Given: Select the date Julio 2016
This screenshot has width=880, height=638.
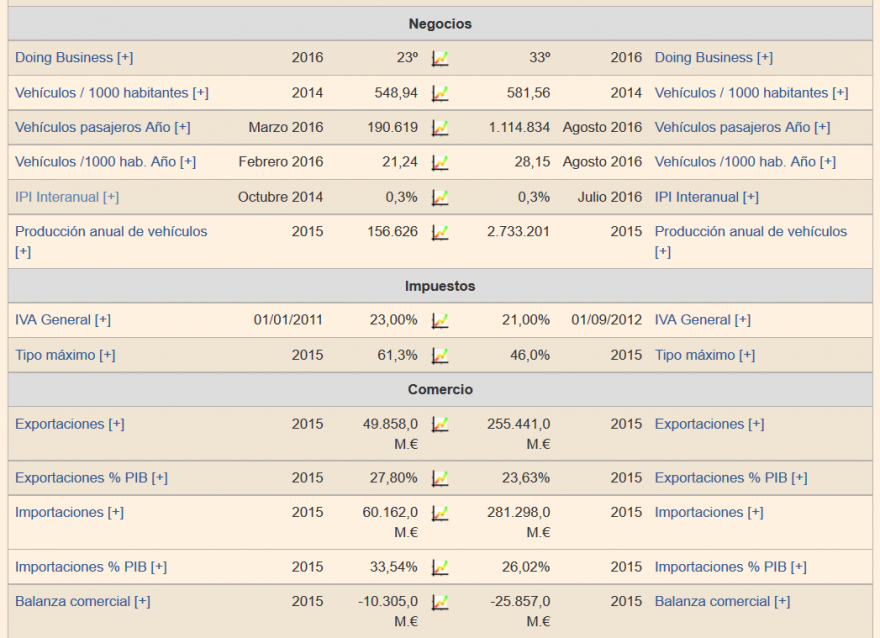Looking at the screenshot, I should pos(609,197).
